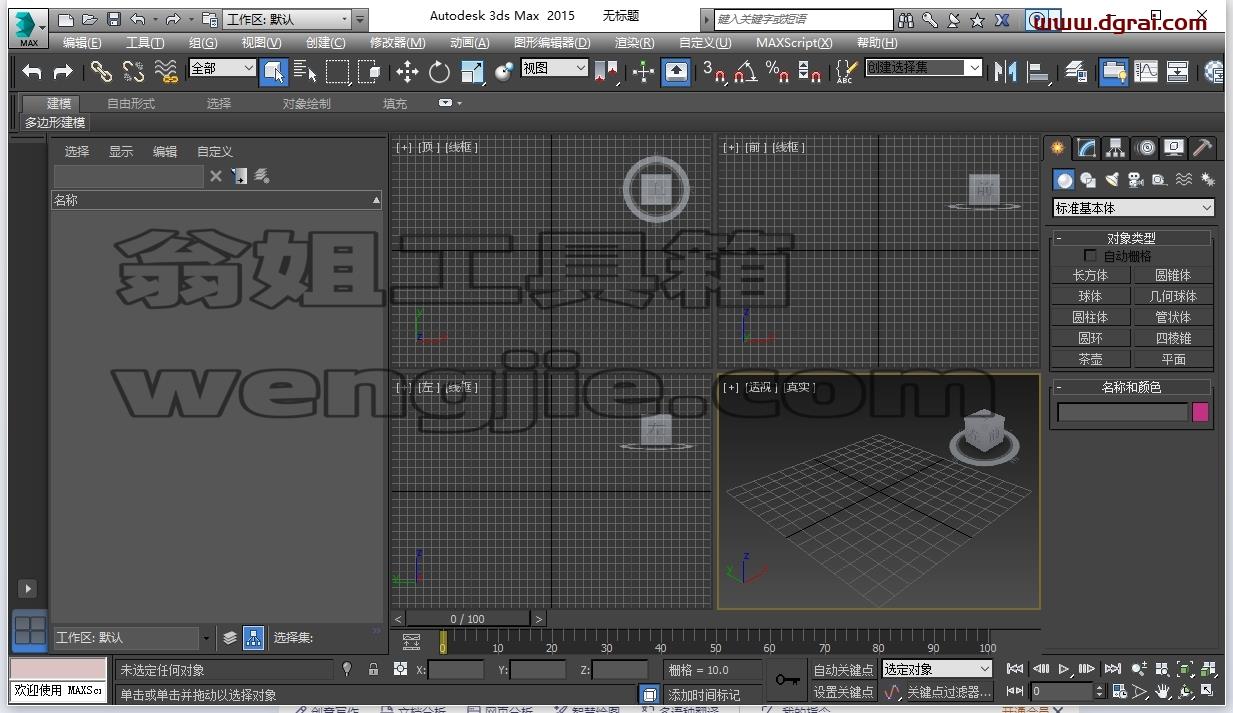Open a file from quick-access toolbar
This screenshot has height=713, width=1233.
click(90, 19)
